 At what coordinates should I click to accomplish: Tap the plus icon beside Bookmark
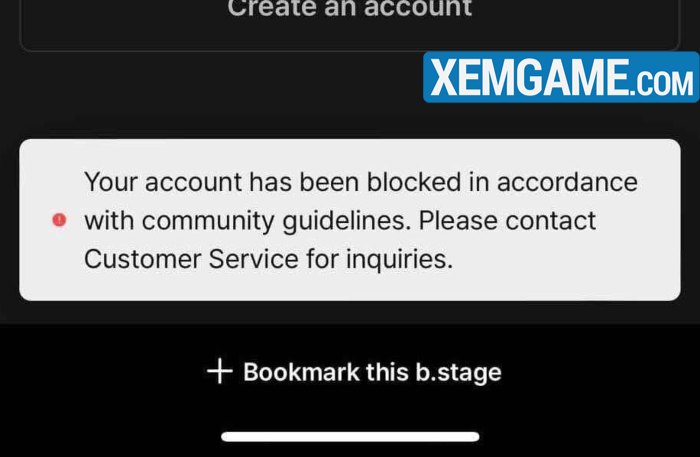point(220,371)
